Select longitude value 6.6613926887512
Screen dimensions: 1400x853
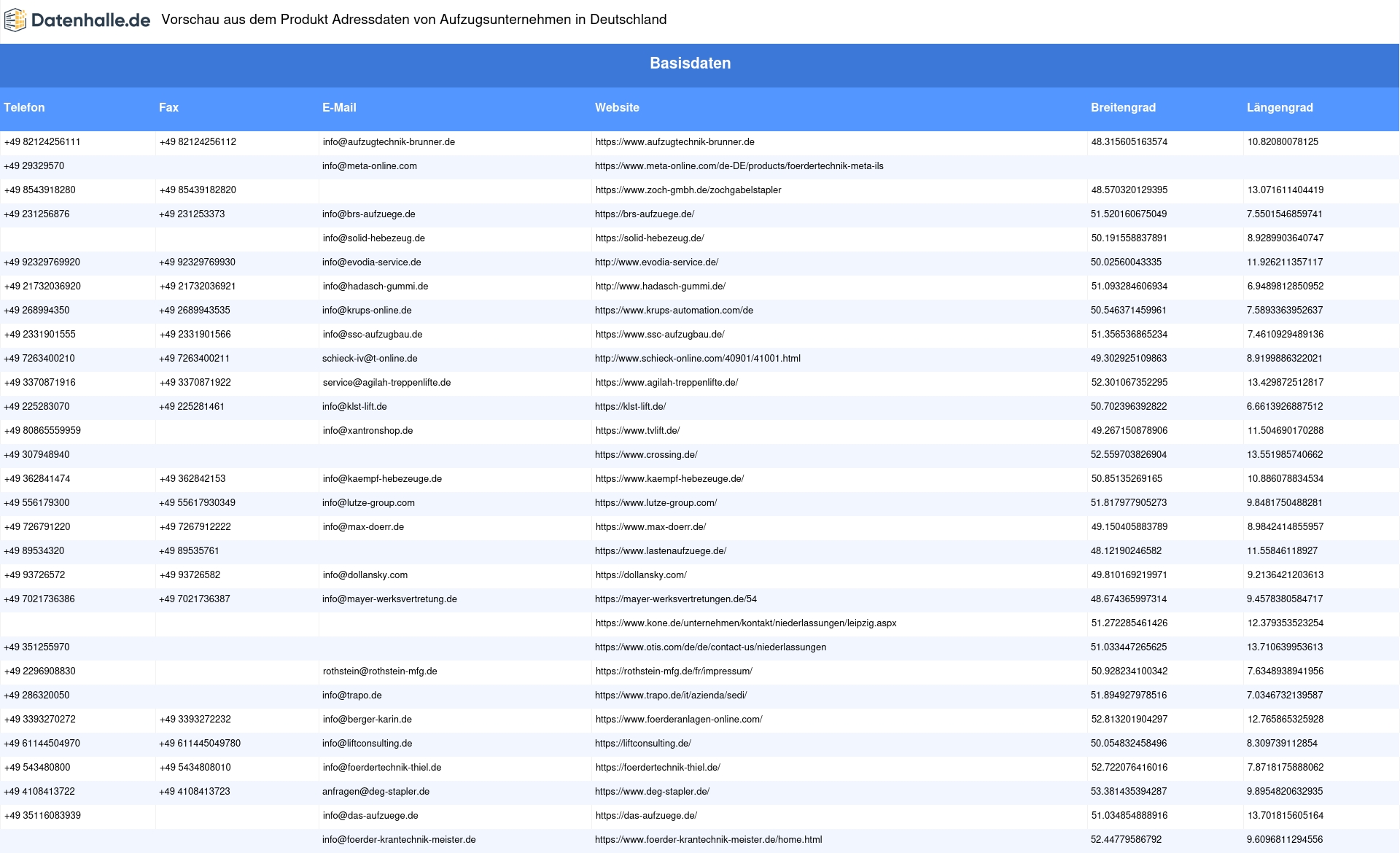click(1285, 407)
